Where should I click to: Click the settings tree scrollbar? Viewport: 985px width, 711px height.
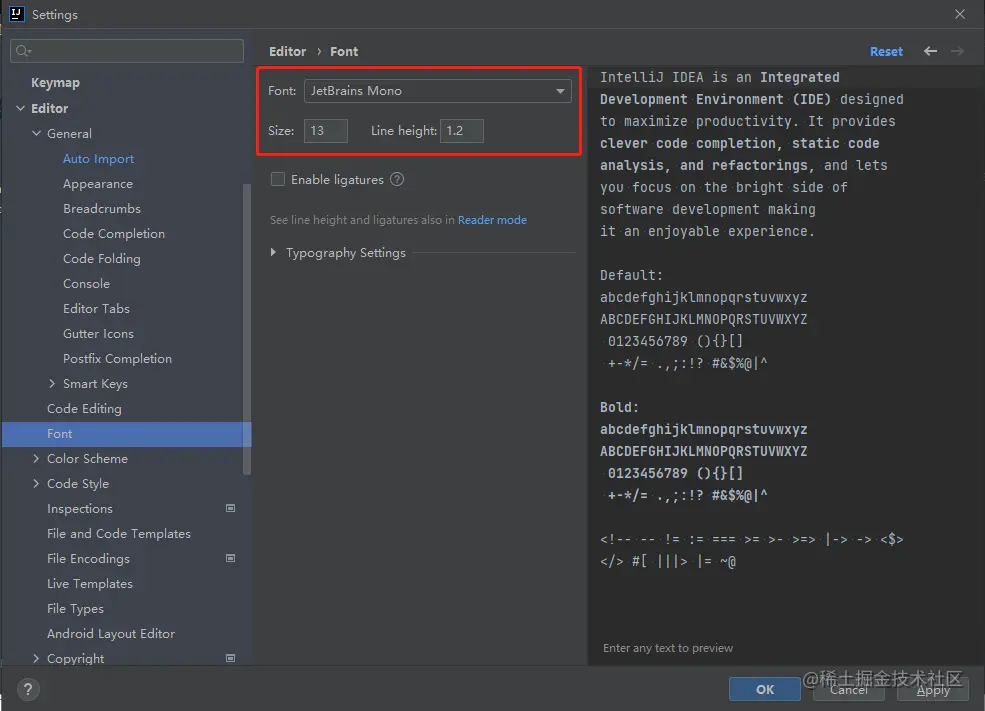(x=247, y=329)
